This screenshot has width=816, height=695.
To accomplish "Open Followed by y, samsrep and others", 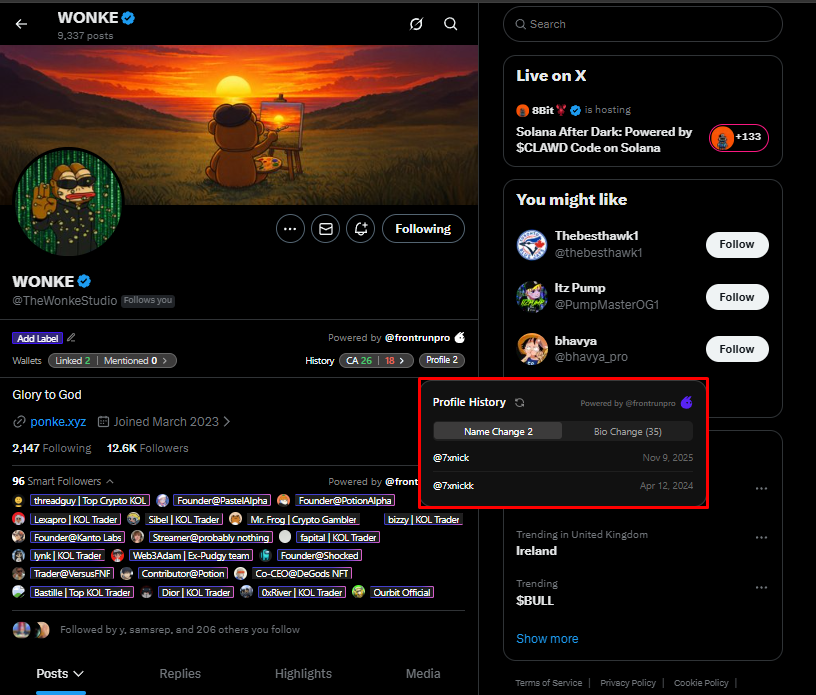I will click(180, 630).
